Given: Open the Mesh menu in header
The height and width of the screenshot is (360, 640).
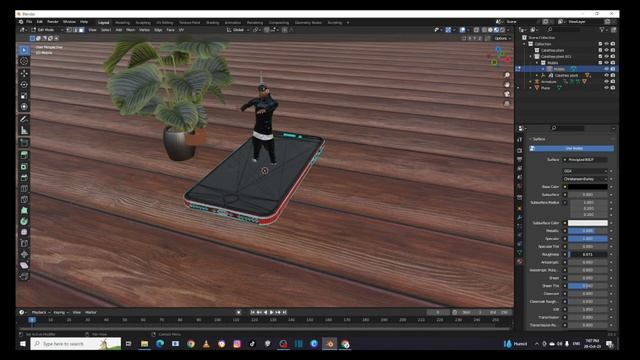Looking at the screenshot, I should point(130,30).
